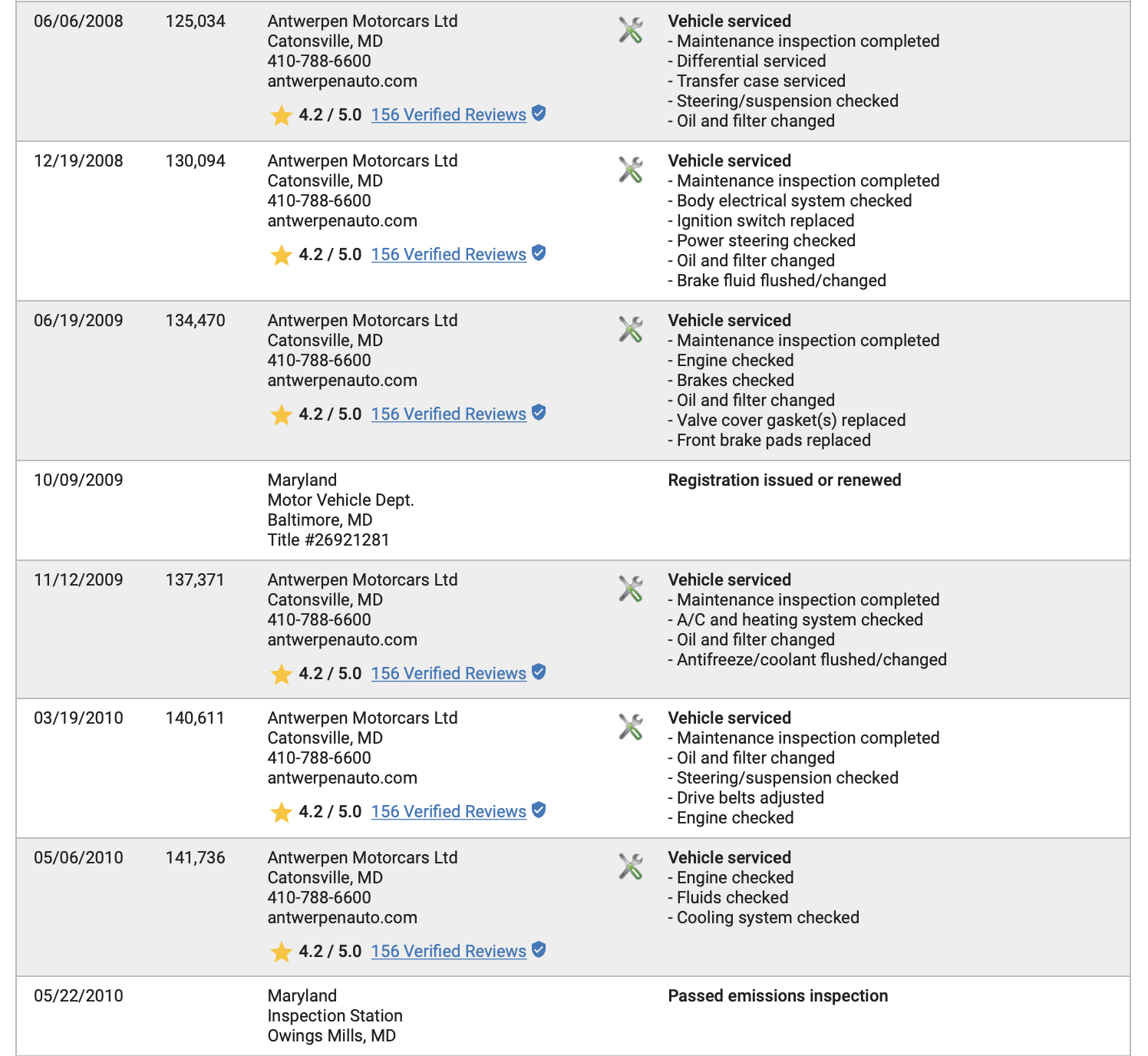
Task: Open 156 Verified Reviews for 03/19/2010 entry
Action: [449, 812]
